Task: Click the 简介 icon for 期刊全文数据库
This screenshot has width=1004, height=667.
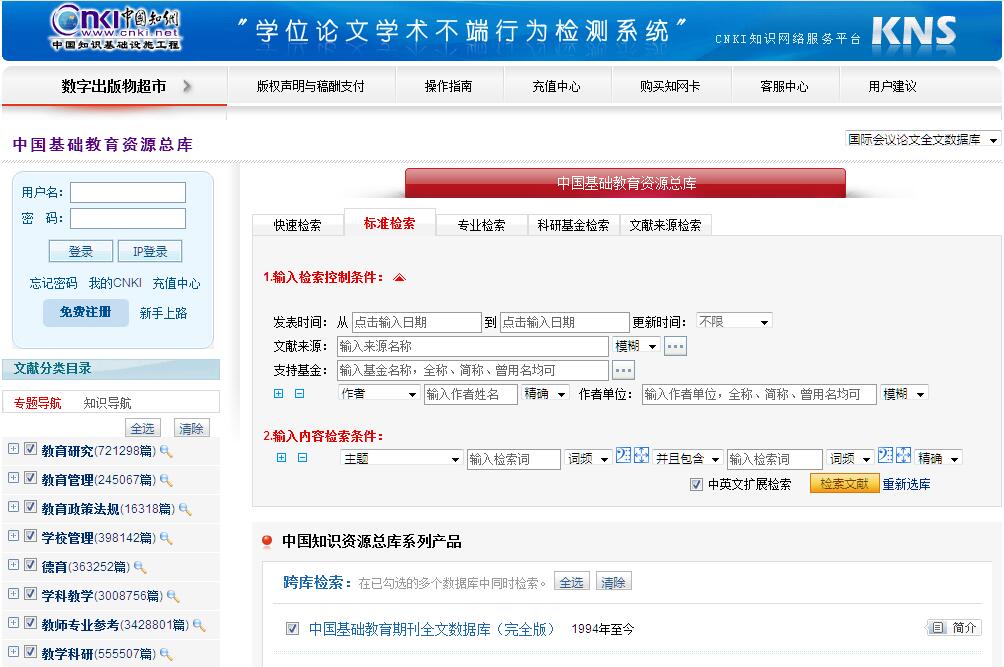Action: [937, 628]
